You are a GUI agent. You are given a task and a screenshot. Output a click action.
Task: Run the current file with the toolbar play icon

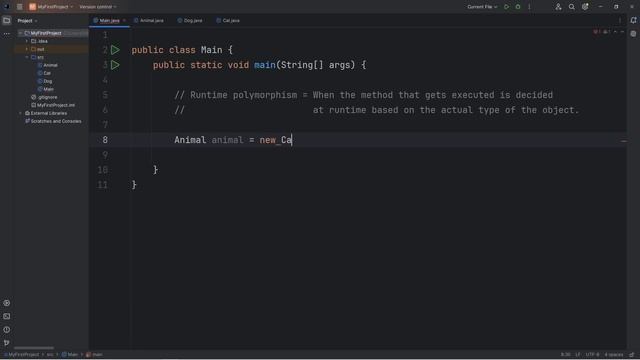(507, 7)
